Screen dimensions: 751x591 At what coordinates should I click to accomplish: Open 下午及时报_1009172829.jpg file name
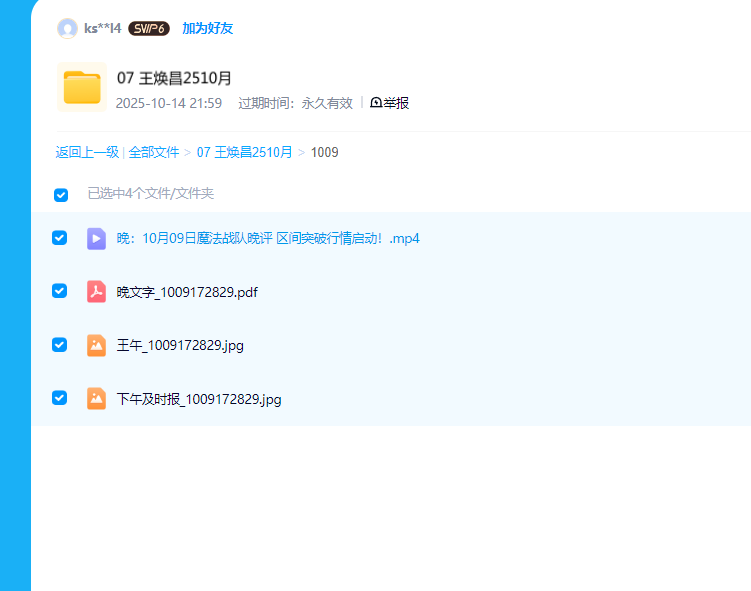[199, 399]
